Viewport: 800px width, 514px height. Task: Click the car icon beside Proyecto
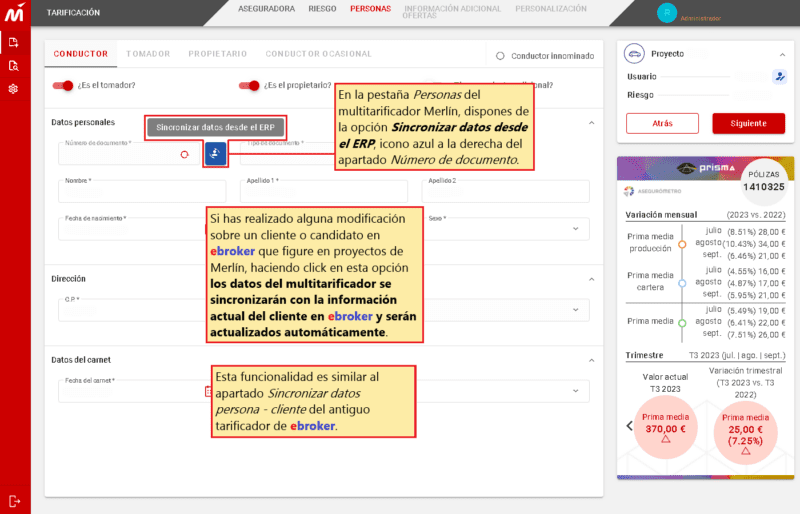[634, 54]
